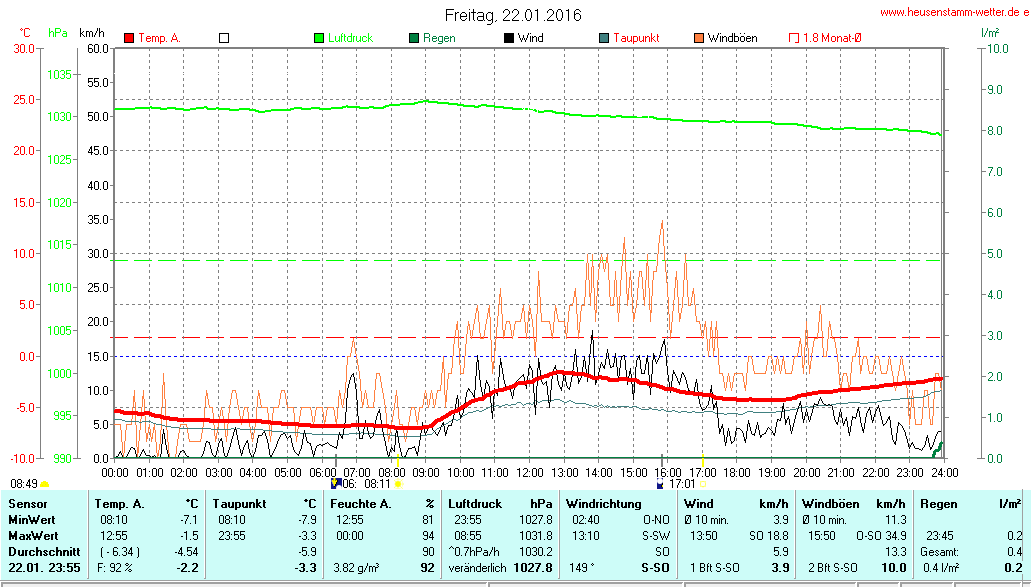Click the empty white legend box
1034x587 pixels.
point(224,38)
